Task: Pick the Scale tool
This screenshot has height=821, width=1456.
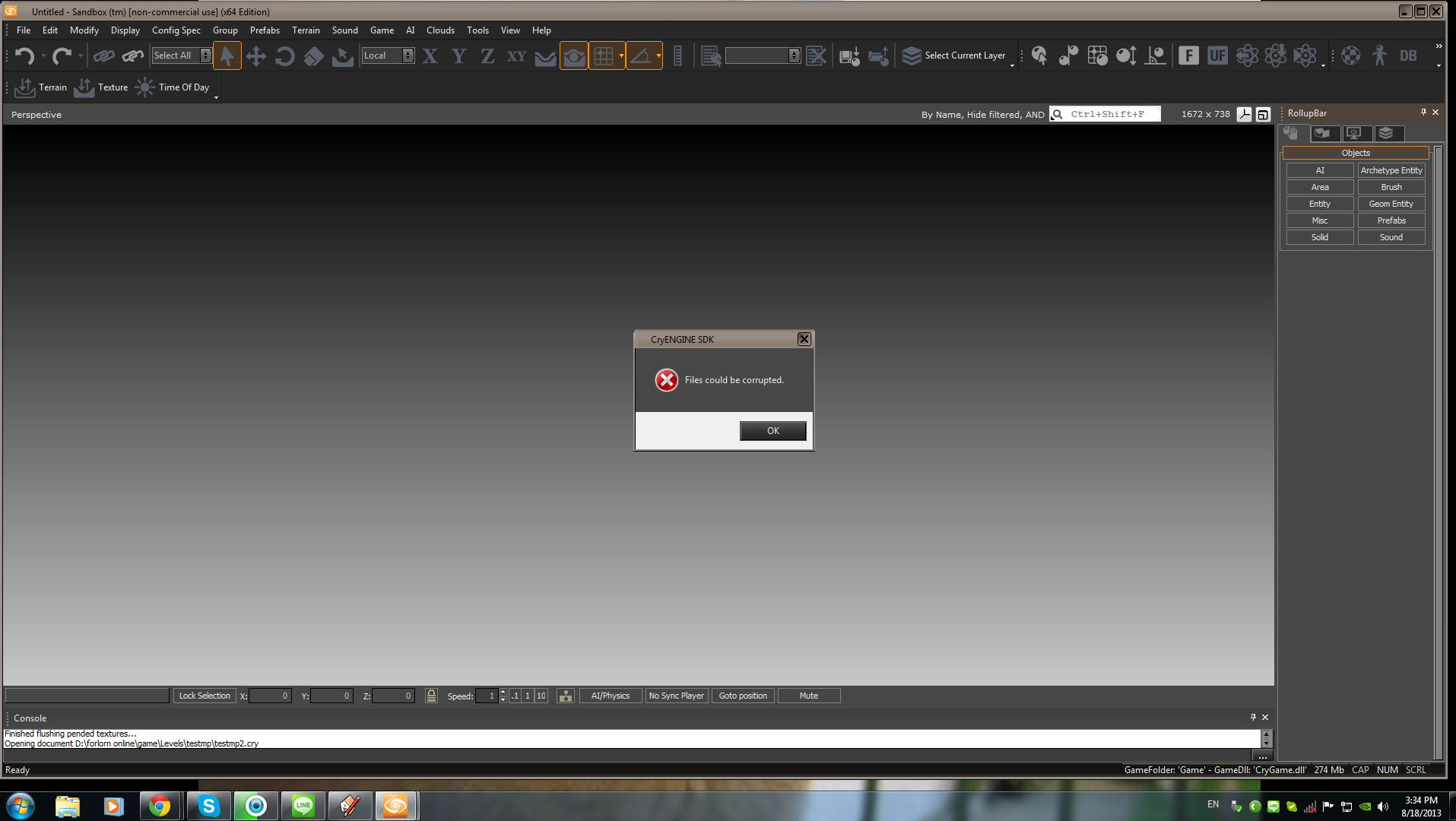Action: [x=314, y=55]
